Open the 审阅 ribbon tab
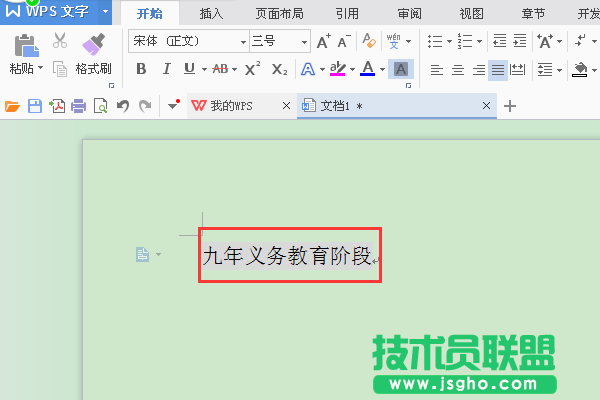600x400 pixels. 409,14
